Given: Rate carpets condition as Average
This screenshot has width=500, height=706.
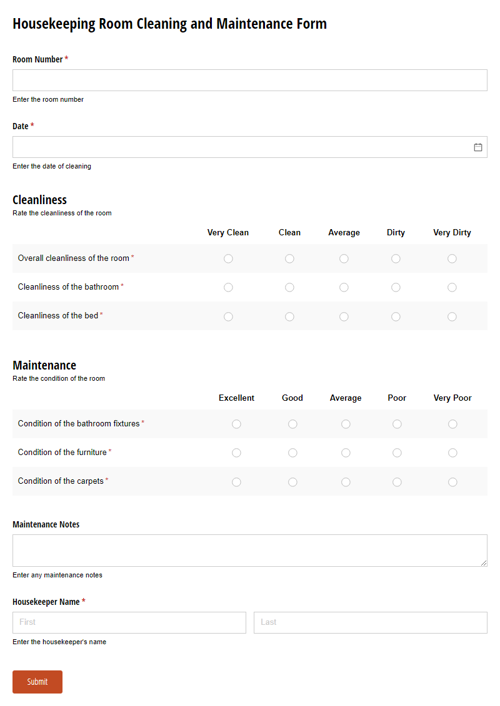Looking at the screenshot, I should pyautogui.click(x=345, y=482).
